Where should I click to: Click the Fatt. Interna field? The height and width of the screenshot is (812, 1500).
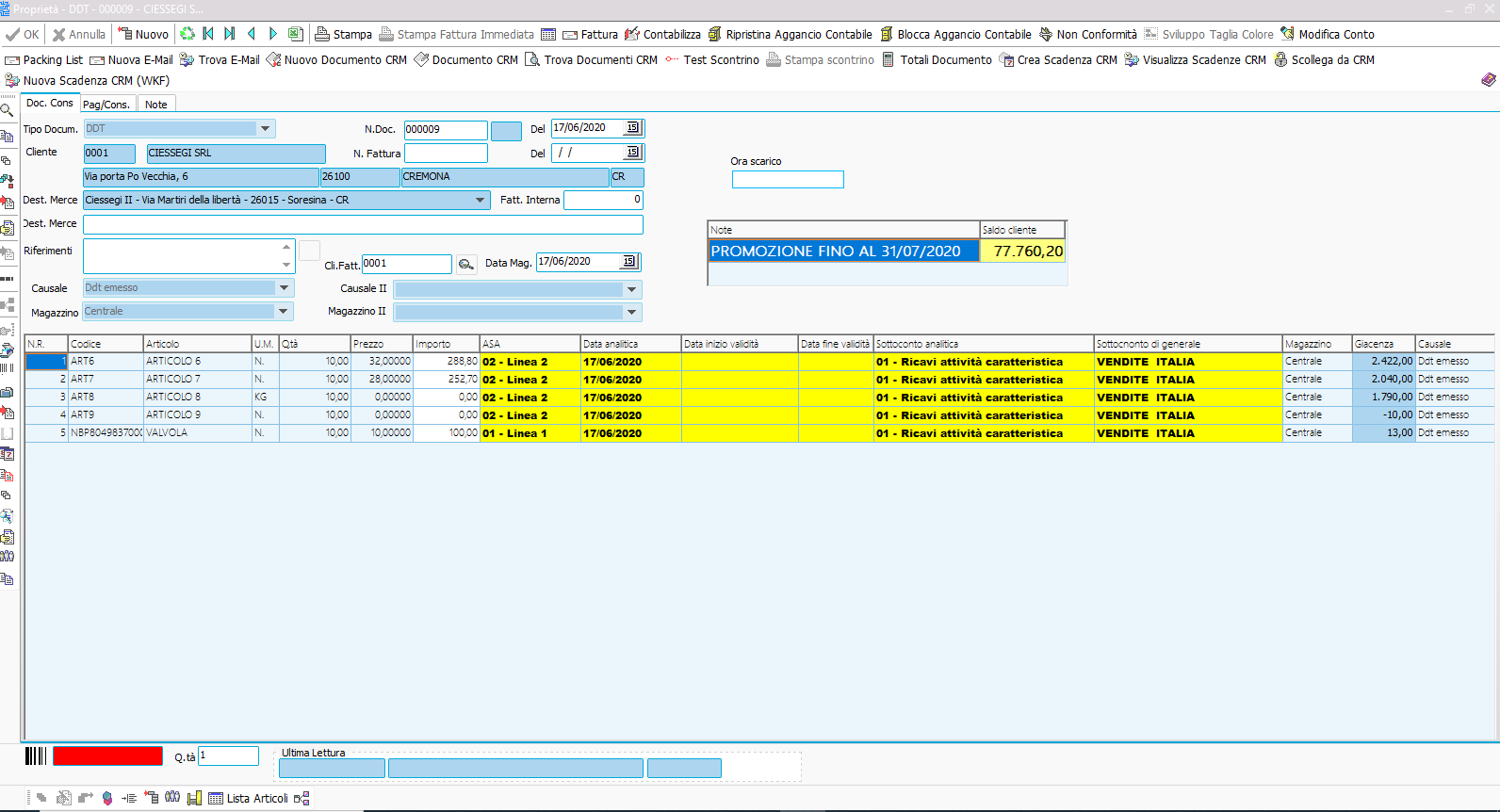click(603, 200)
